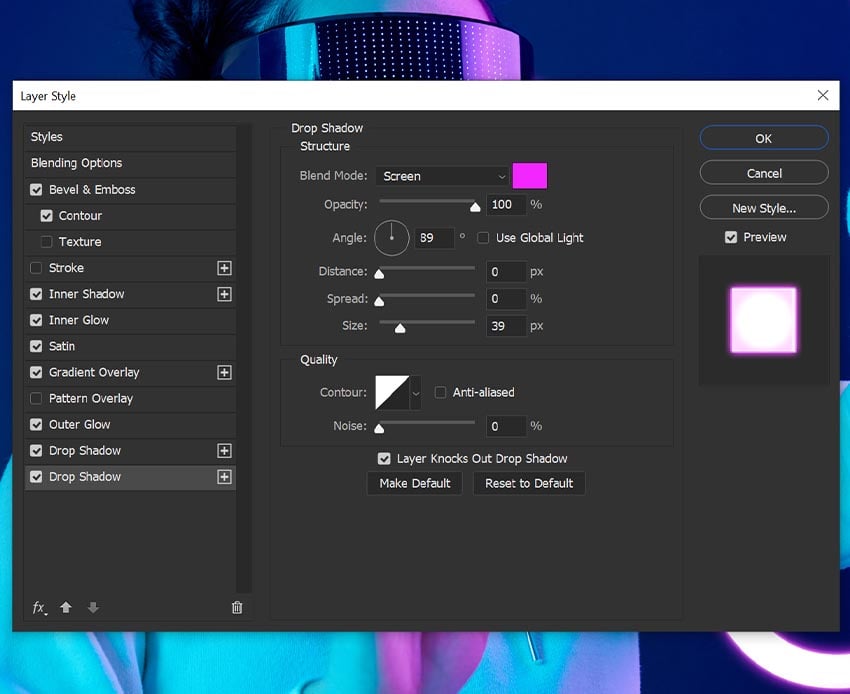Disable the Inner Glow checkbox

(x=36, y=320)
